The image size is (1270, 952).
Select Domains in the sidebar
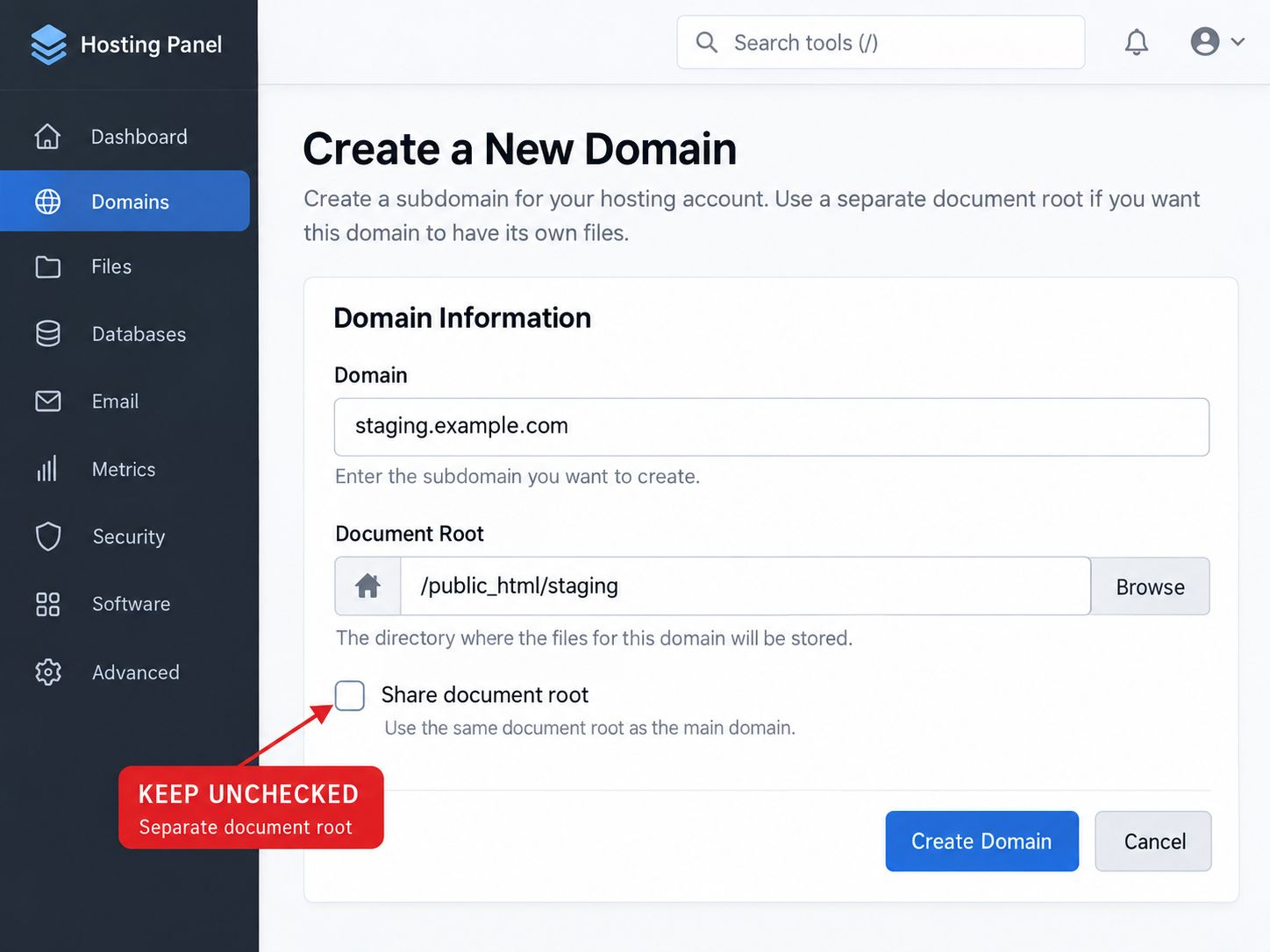pyautogui.click(x=125, y=201)
